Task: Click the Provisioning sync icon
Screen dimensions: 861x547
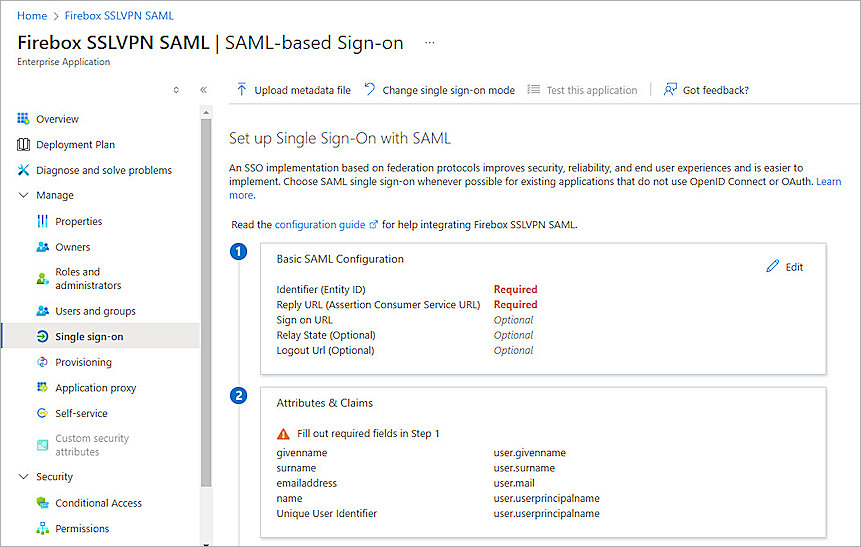Action: (42, 362)
